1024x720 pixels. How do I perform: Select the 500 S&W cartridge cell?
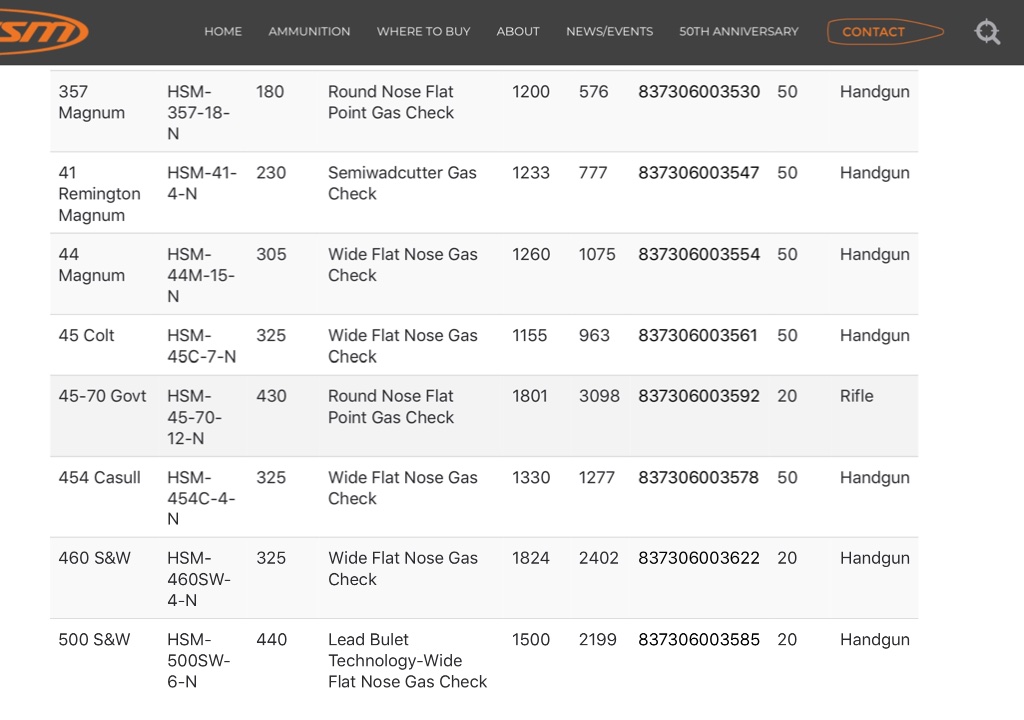(x=94, y=640)
